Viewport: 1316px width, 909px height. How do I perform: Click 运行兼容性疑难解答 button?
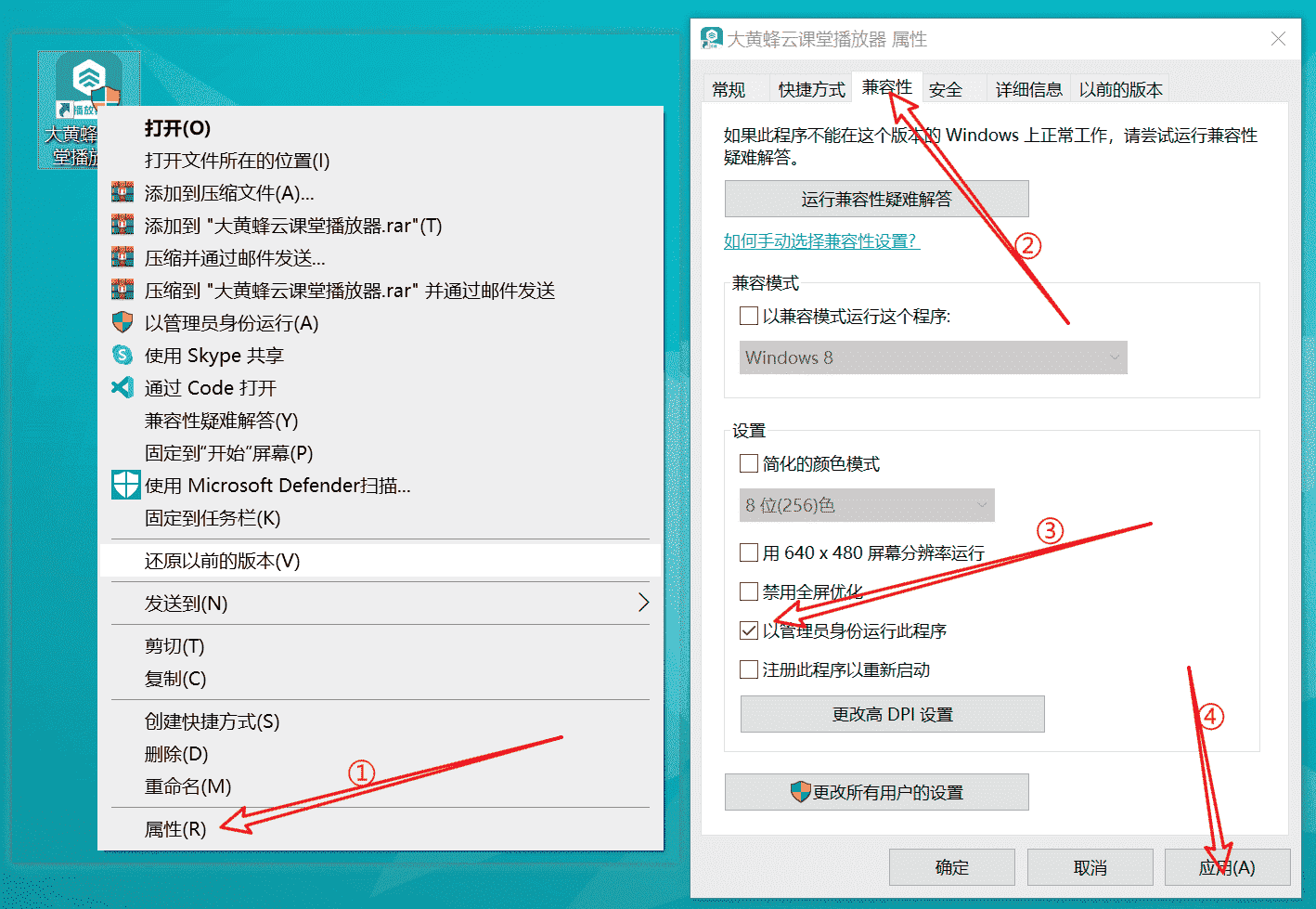(x=876, y=199)
